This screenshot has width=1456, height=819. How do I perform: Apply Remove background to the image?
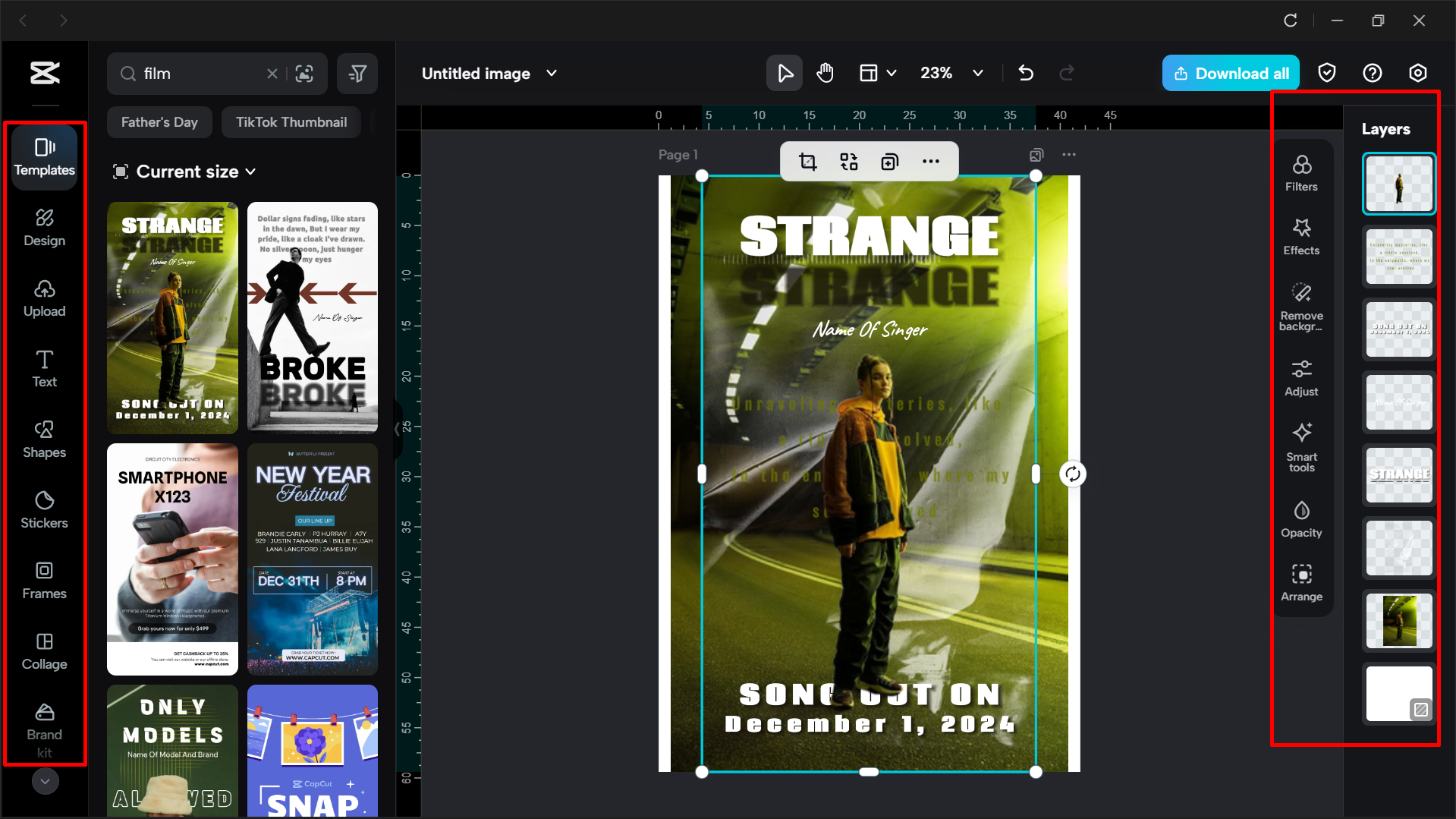pyautogui.click(x=1301, y=307)
